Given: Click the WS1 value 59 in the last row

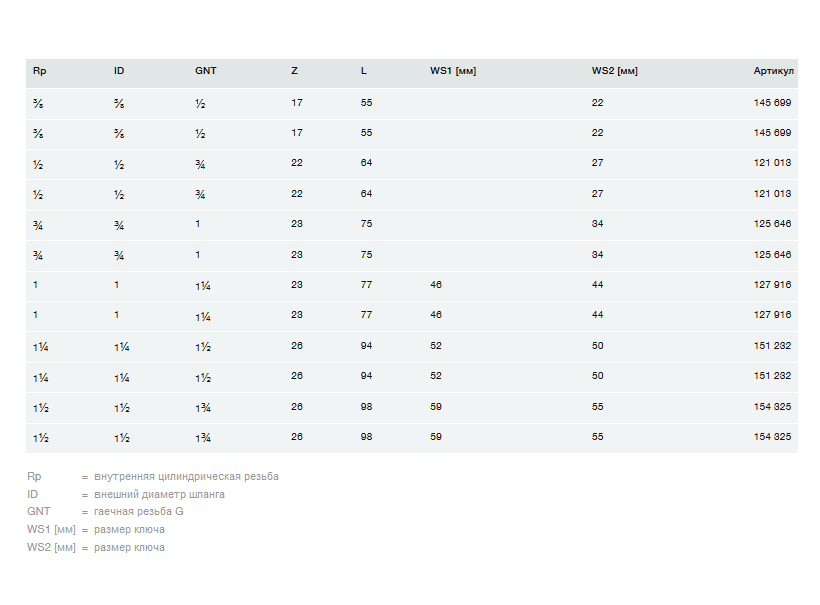Looking at the screenshot, I should point(436,437).
